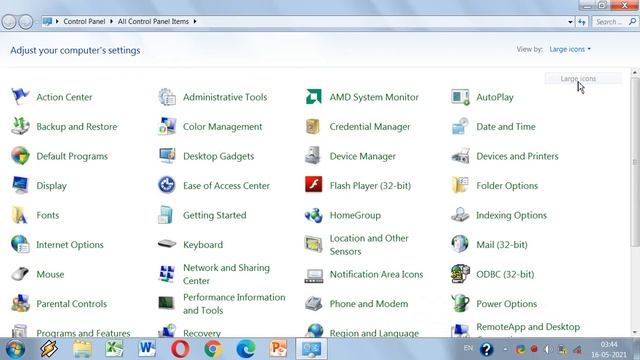Image resolution: width=640 pixels, height=360 pixels.
Task: Expand the address bar history dropdown arrow
Action: tap(570, 22)
